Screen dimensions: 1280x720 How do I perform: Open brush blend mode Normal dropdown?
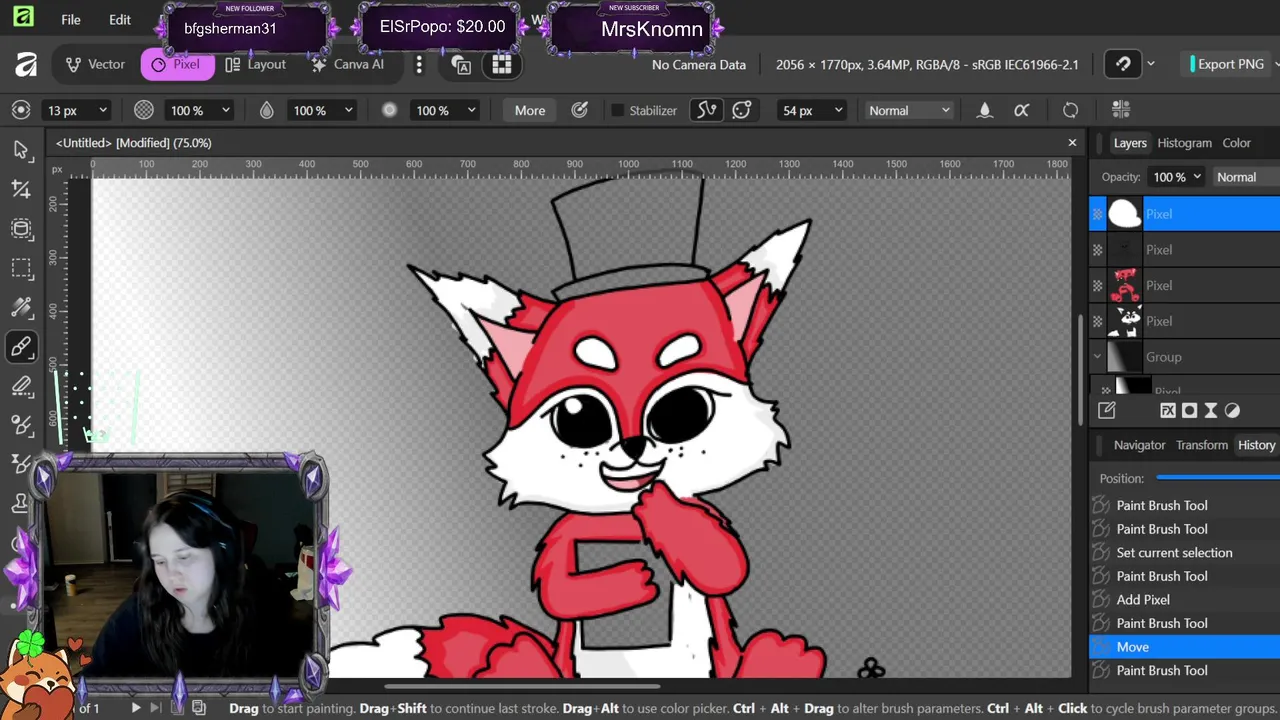[x=909, y=111]
